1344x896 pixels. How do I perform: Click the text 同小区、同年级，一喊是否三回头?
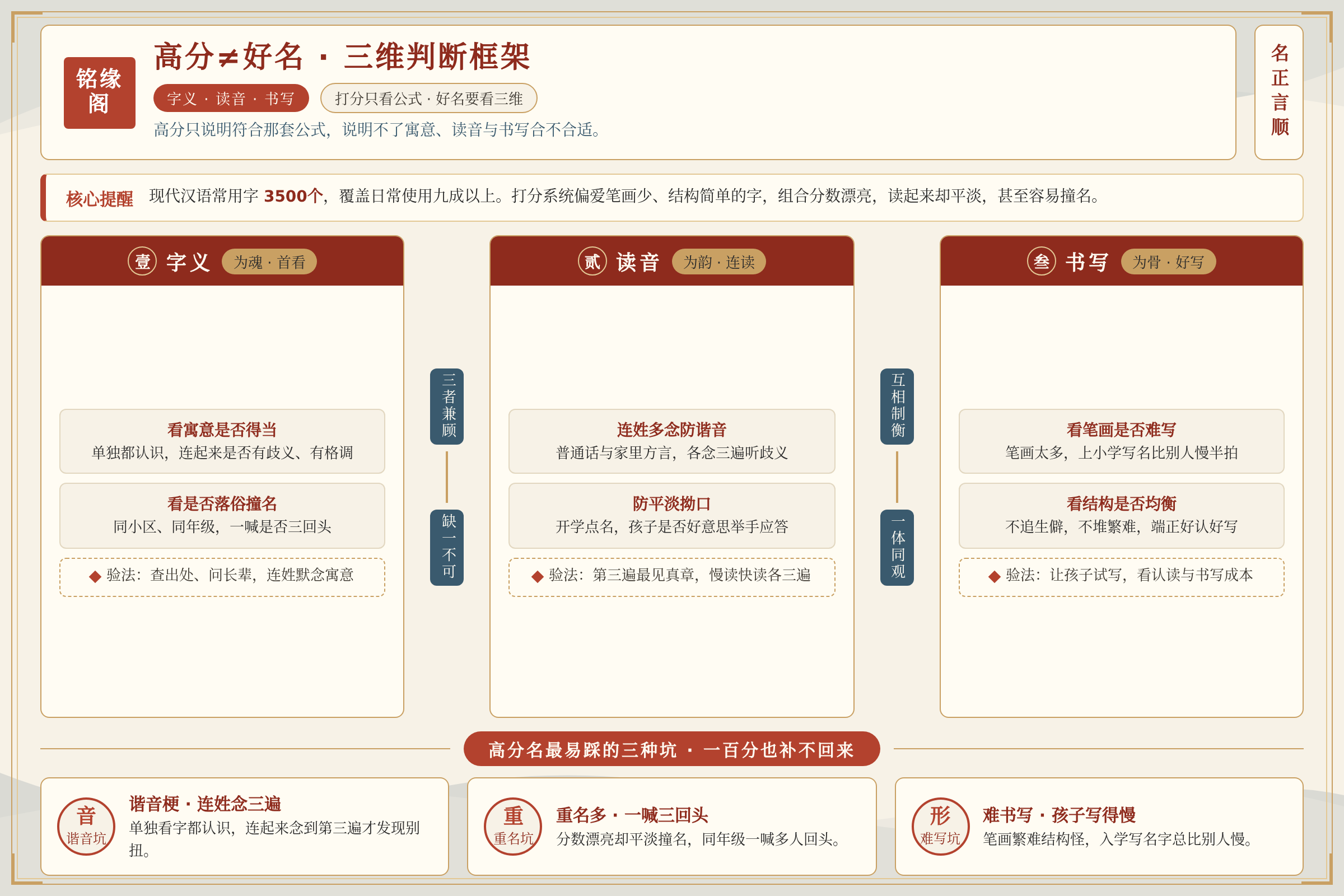click(222, 526)
